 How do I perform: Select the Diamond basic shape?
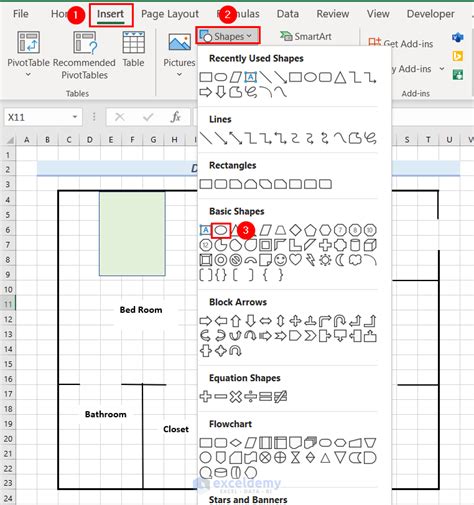pyautogui.click(x=295, y=230)
